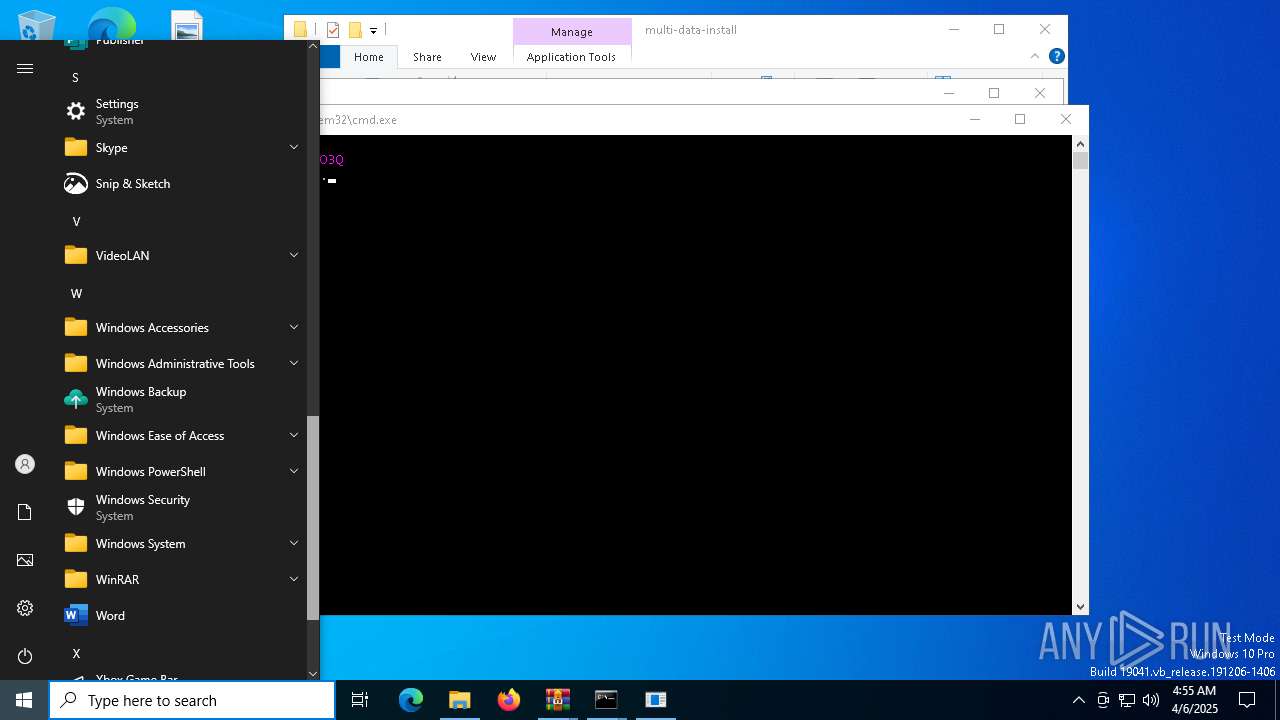Click inside the cmd console area
The width and height of the screenshot is (1280, 720).
coord(696,375)
